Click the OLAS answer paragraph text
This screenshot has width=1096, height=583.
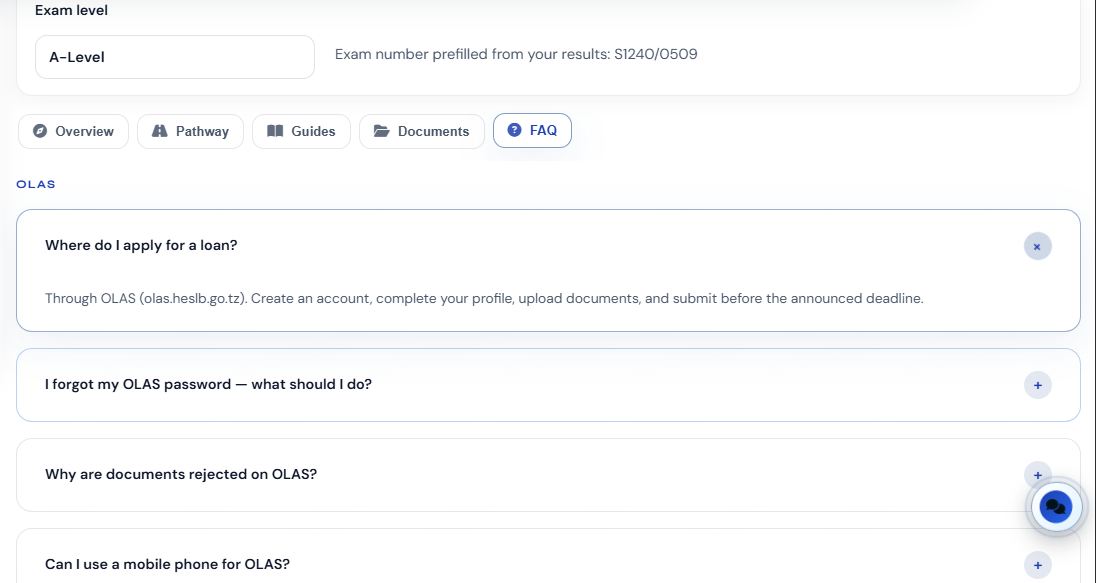484,298
